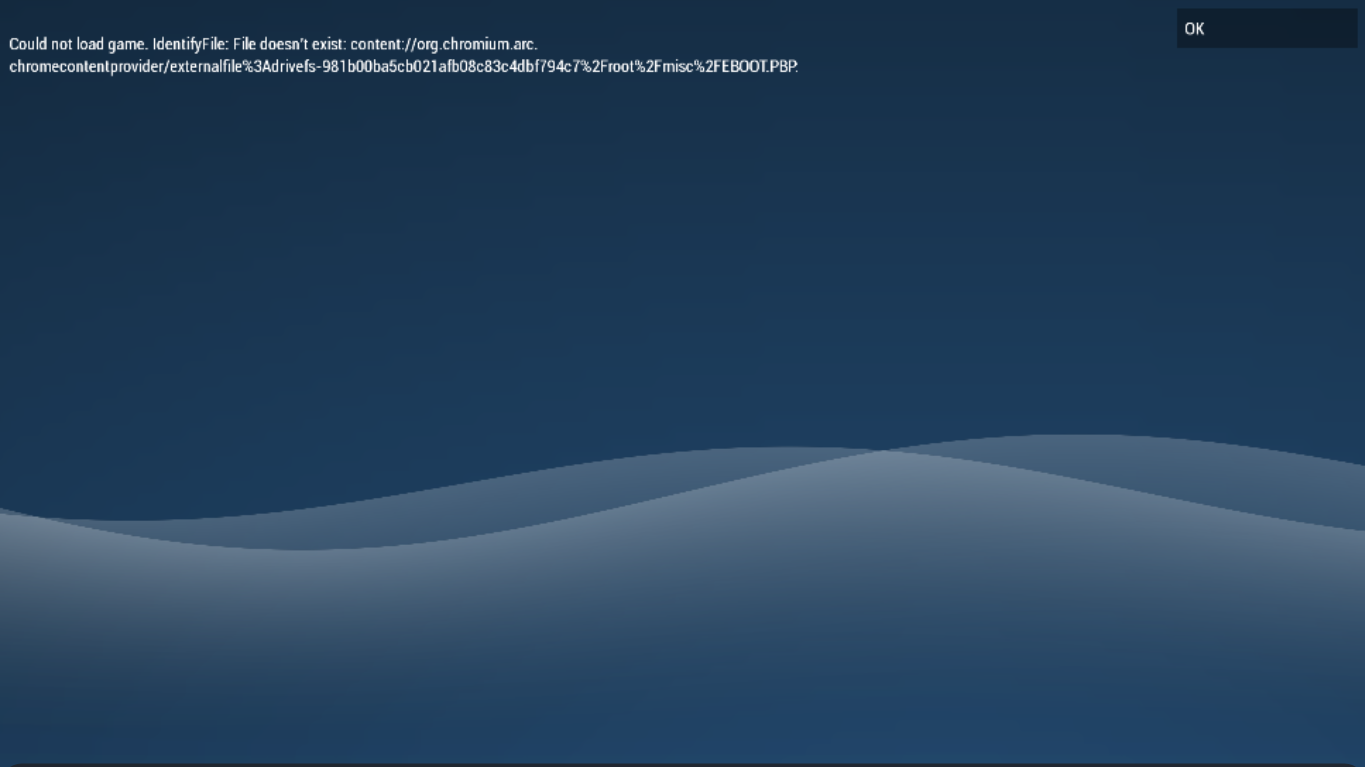Click the "File doesn't exist" message text
The image size is (1365, 767).
pyautogui.click(x=288, y=45)
